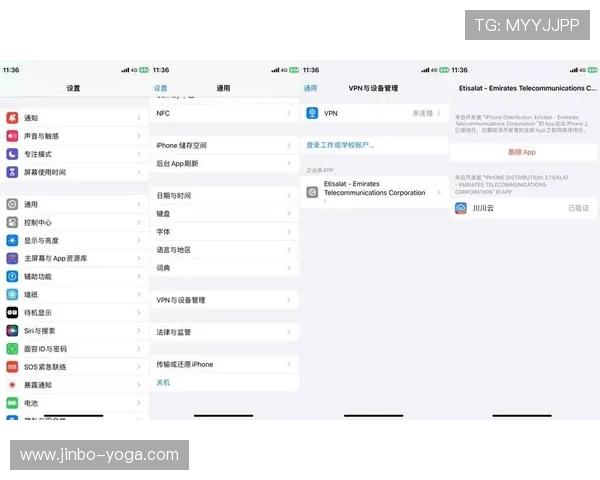Tap the 暴露通知 label

[x=38, y=385]
